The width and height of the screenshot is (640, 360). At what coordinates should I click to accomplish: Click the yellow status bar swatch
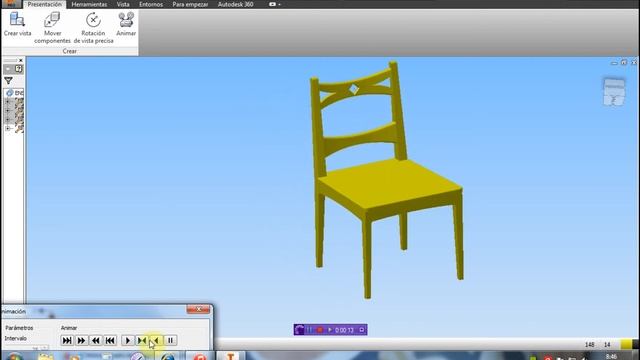pyautogui.click(x=626, y=344)
